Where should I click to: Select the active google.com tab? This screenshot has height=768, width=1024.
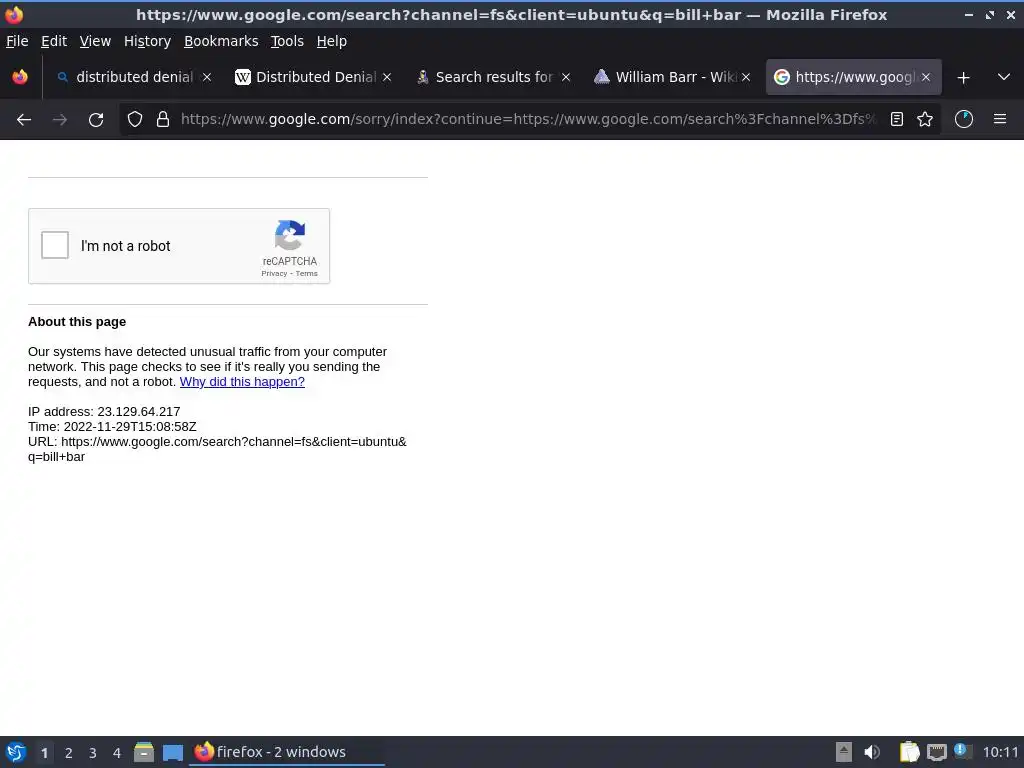pos(853,77)
